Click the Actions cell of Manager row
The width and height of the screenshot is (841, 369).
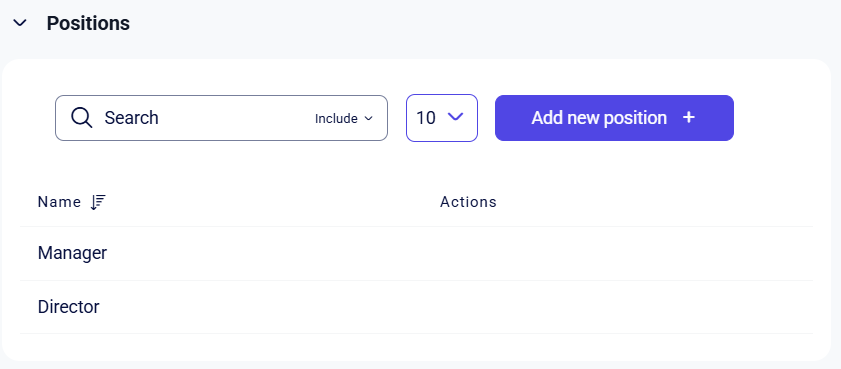626,253
